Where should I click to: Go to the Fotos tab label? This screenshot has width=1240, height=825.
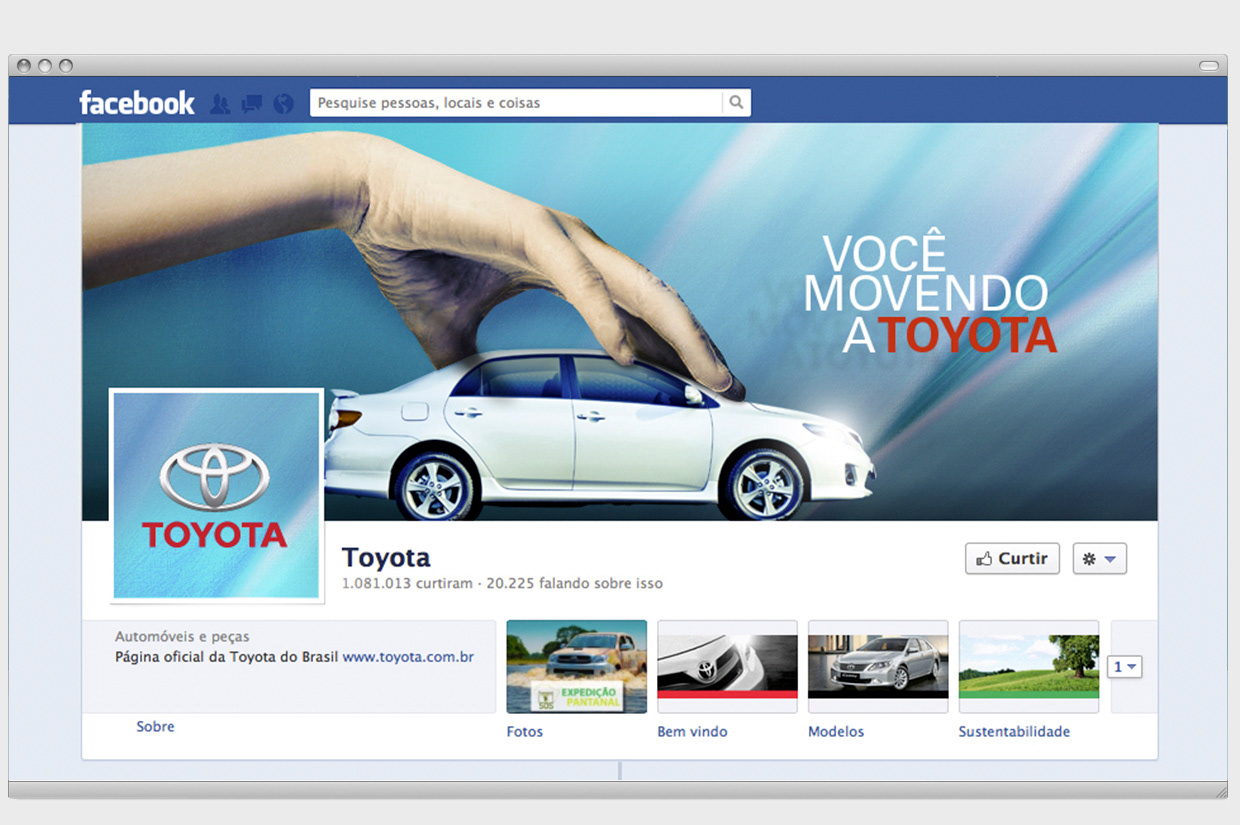click(x=525, y=732)
